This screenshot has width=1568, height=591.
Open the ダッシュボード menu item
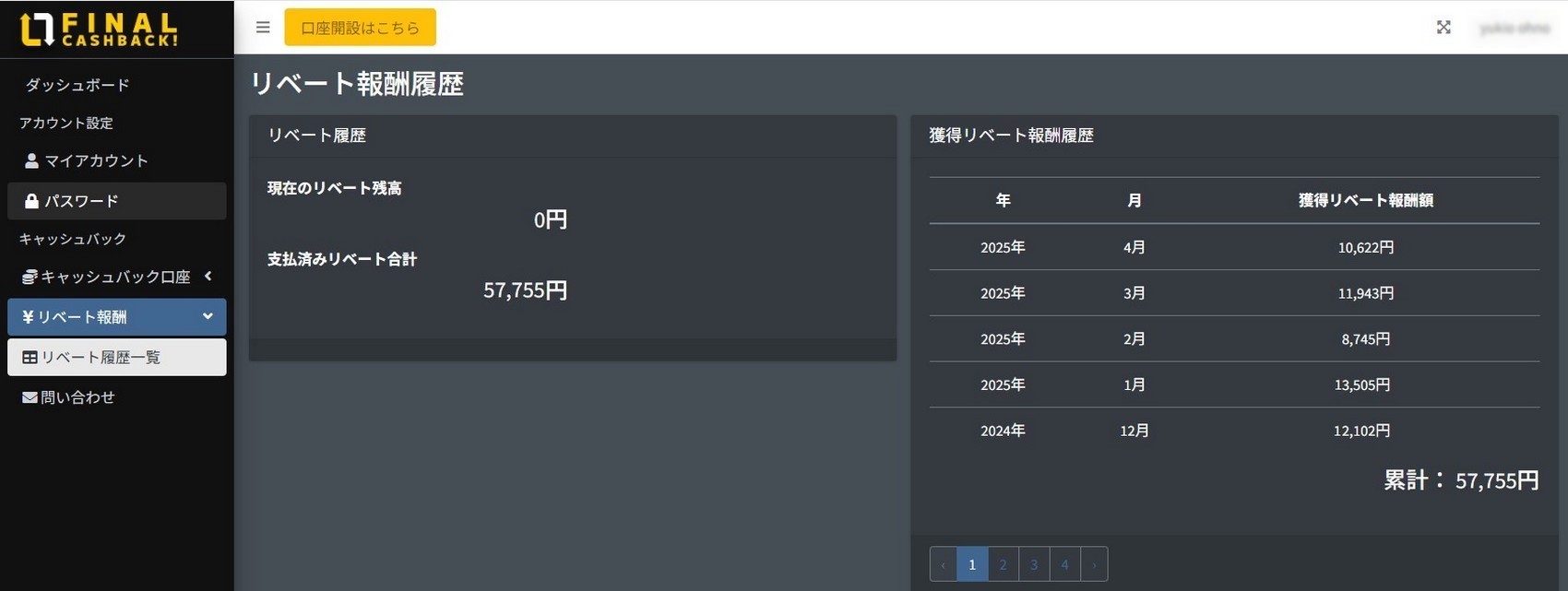(77, 85)
